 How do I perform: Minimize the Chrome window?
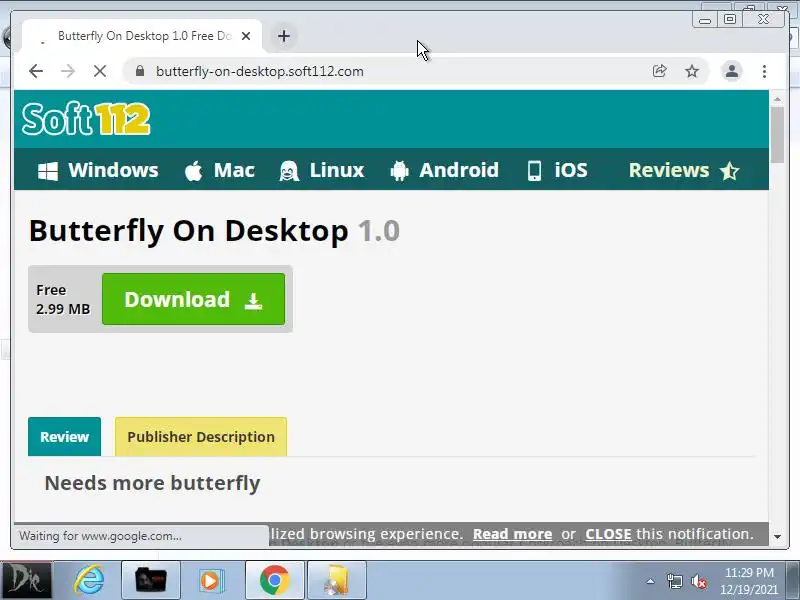point(705,20)
